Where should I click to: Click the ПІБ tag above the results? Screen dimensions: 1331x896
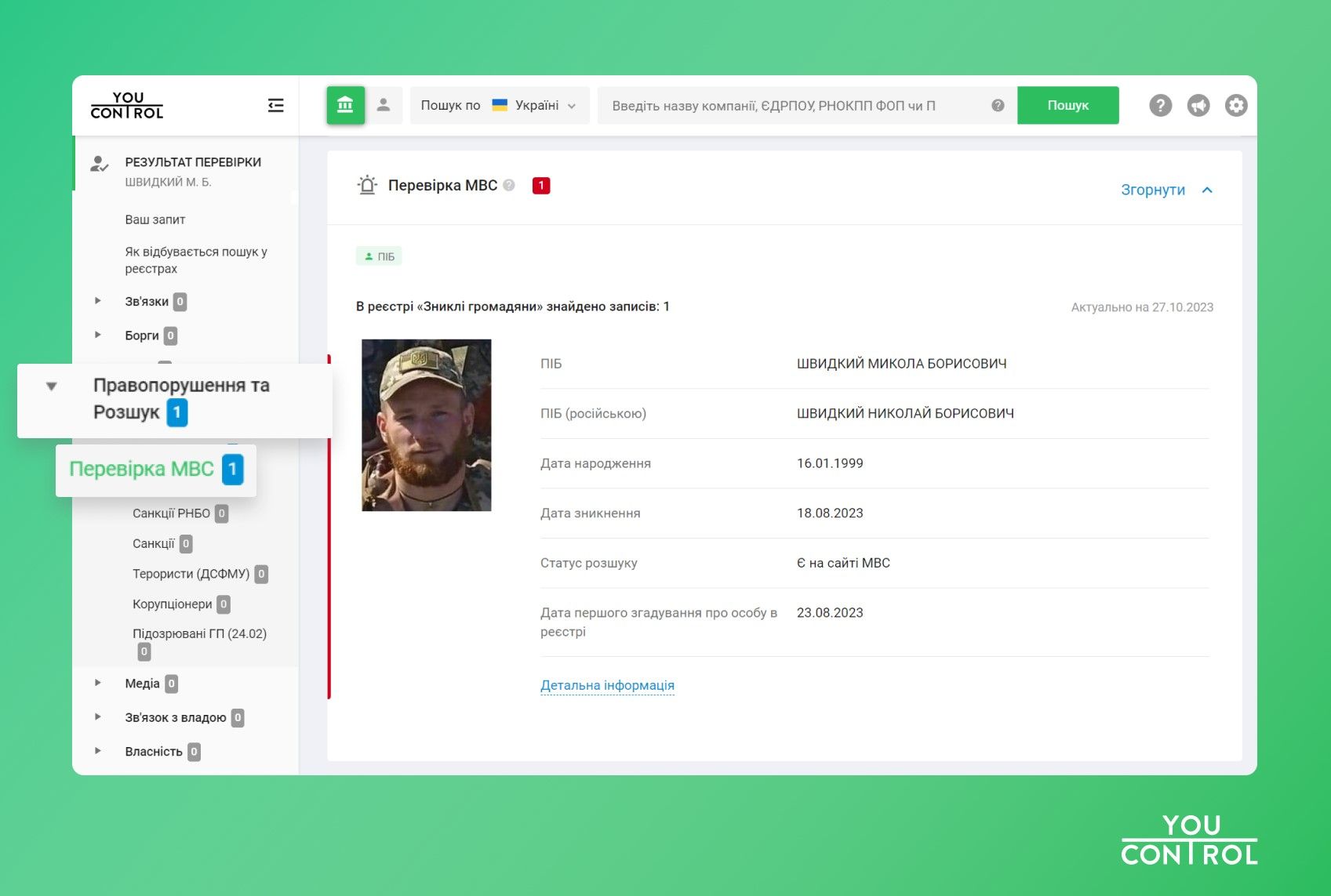click(x=379, y=256)
